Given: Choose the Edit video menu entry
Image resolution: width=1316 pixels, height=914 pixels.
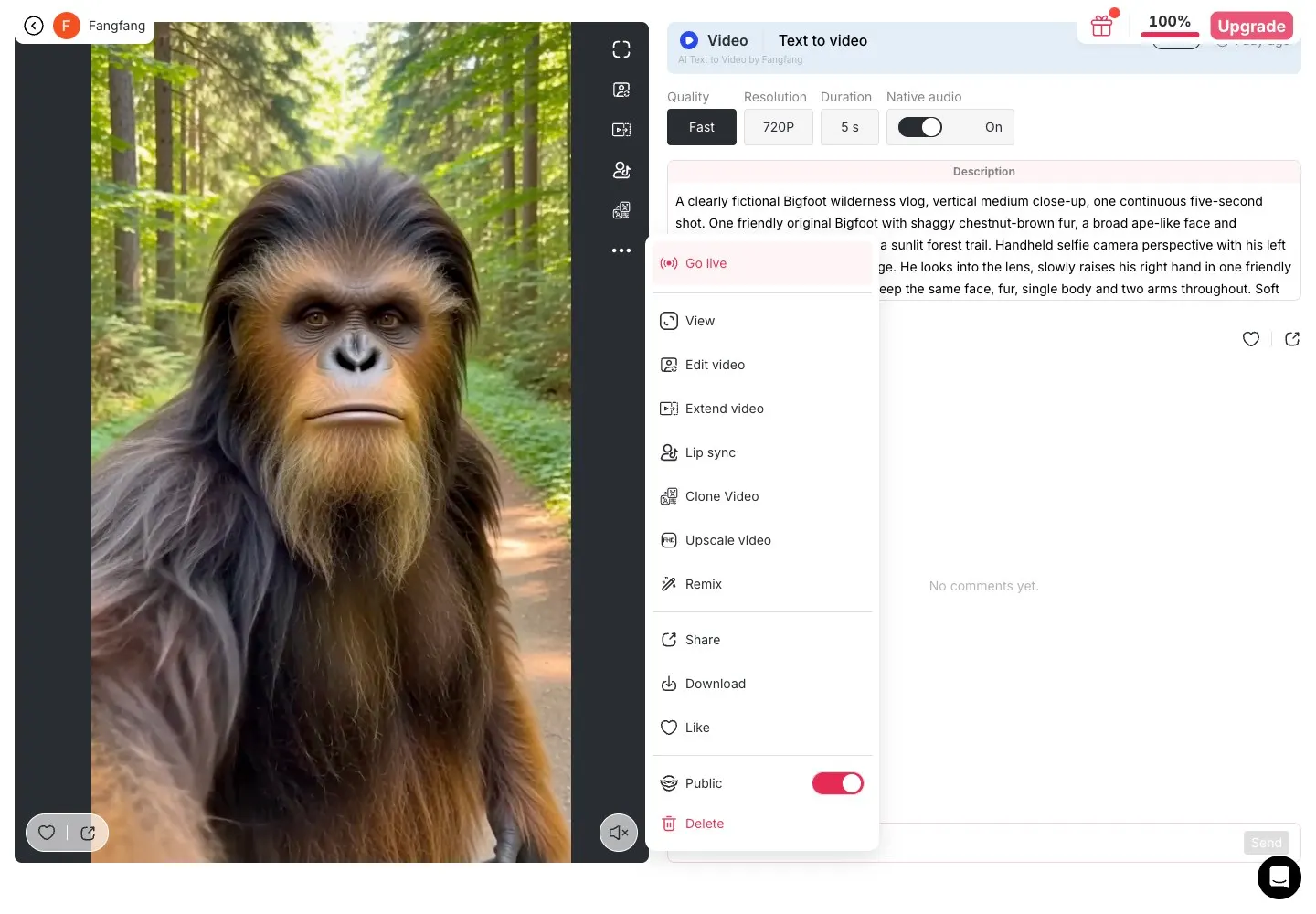Looking at the screenshot, I should click(x=763, y=365).
